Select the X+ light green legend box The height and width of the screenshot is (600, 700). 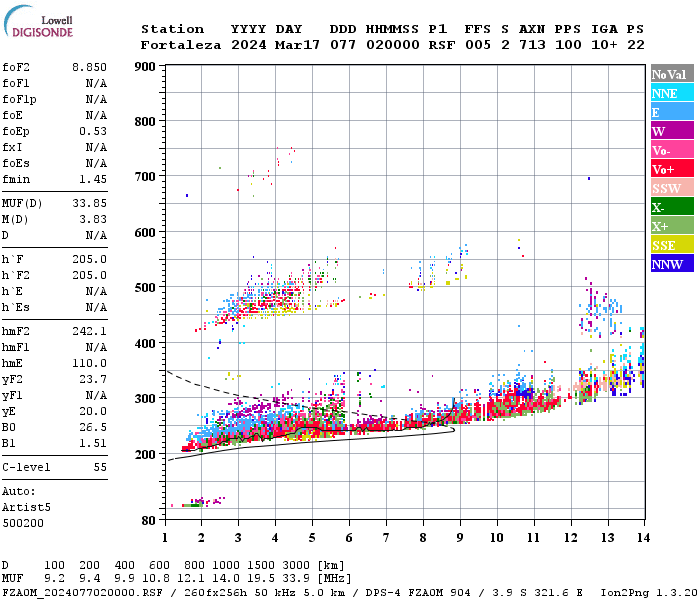point(672,225)
